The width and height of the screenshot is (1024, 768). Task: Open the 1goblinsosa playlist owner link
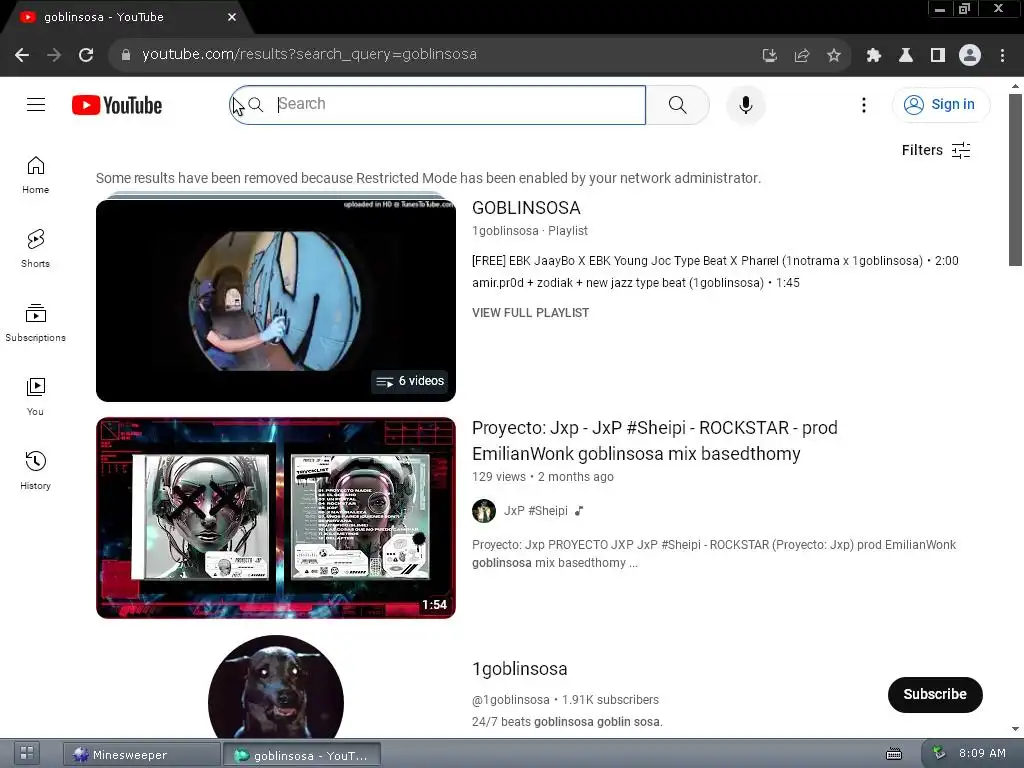(505, 231)
